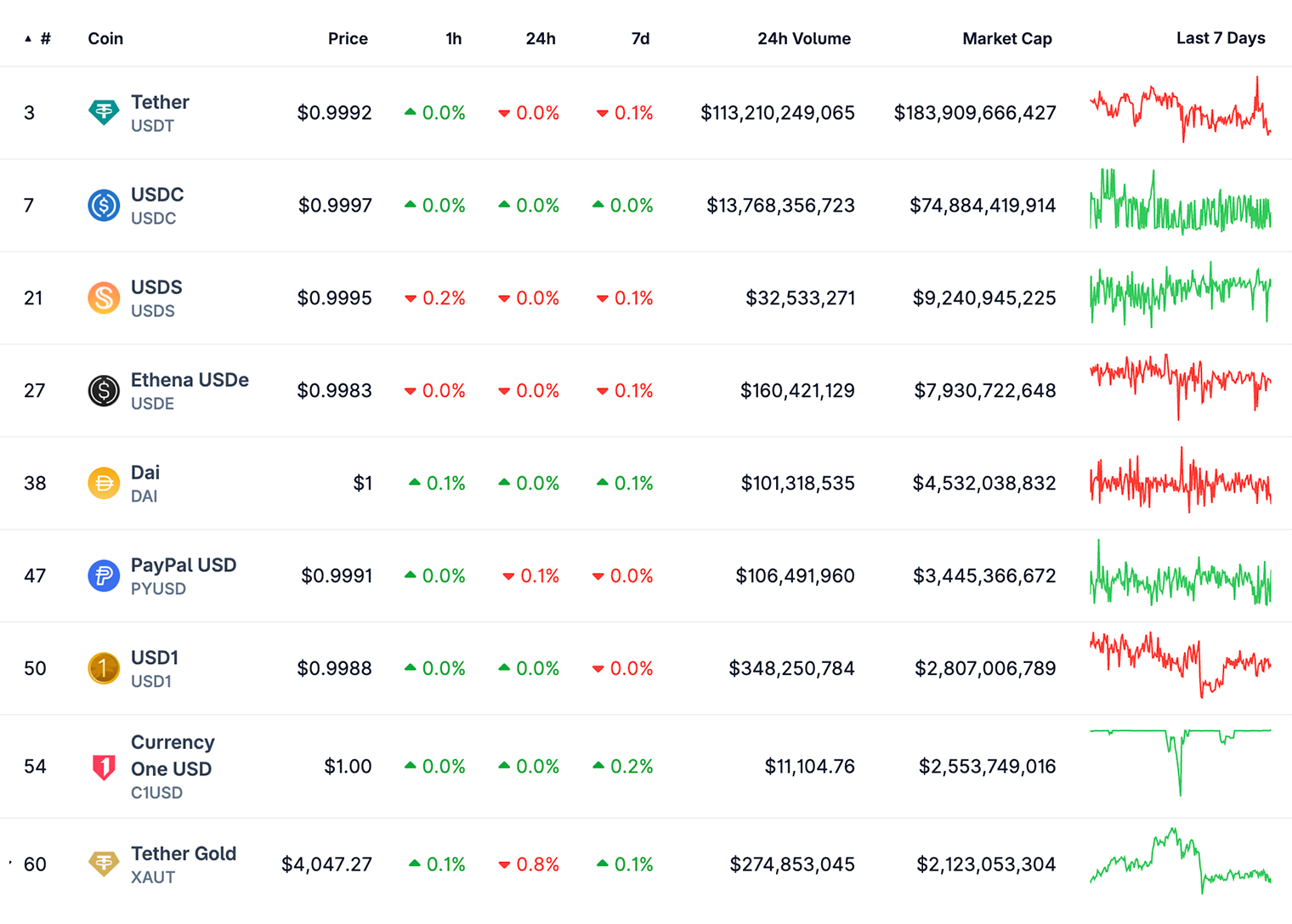This screenshot has width=1292, height=924.
Task: Click the gold USD1 coin icon
Action: point(104,668)
